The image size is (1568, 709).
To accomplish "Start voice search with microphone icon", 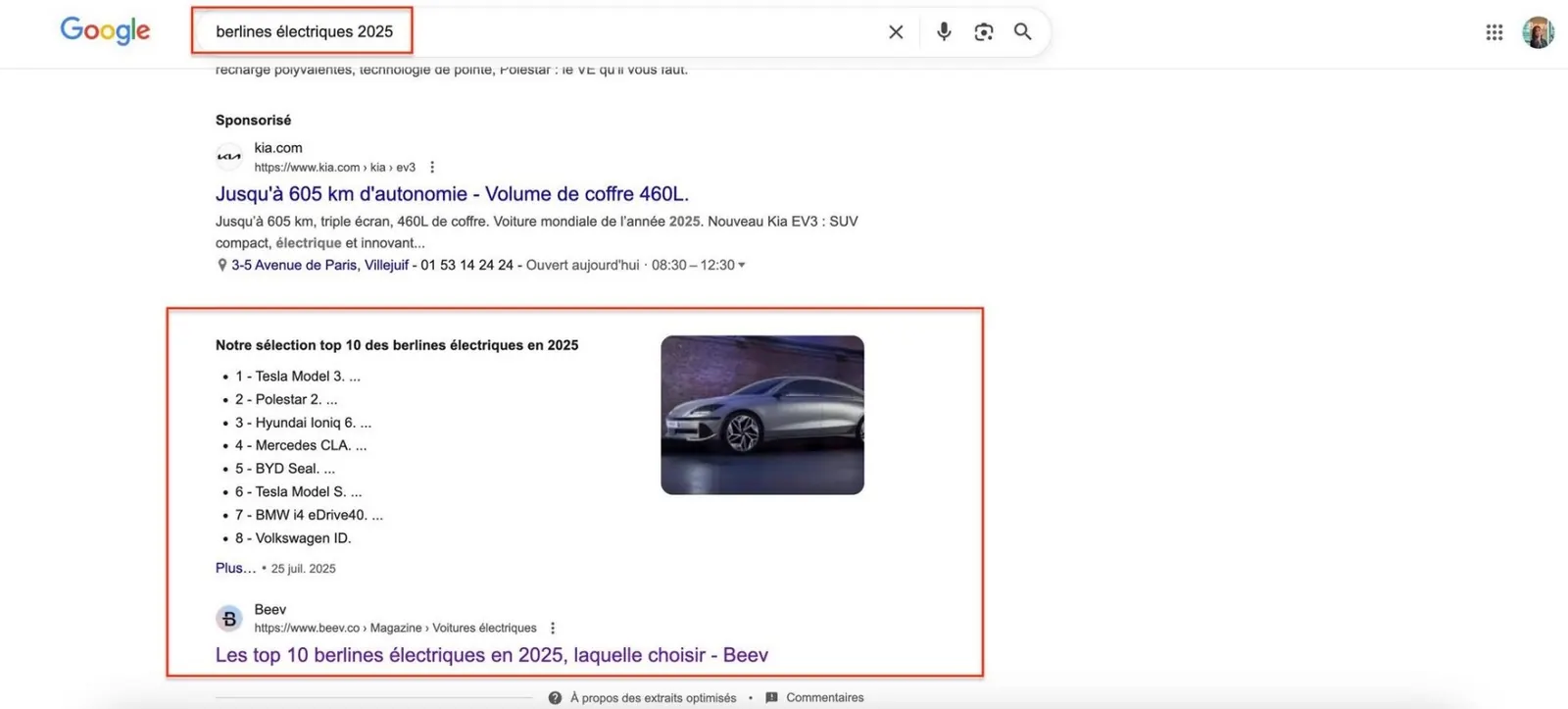I will pos(944,31).
